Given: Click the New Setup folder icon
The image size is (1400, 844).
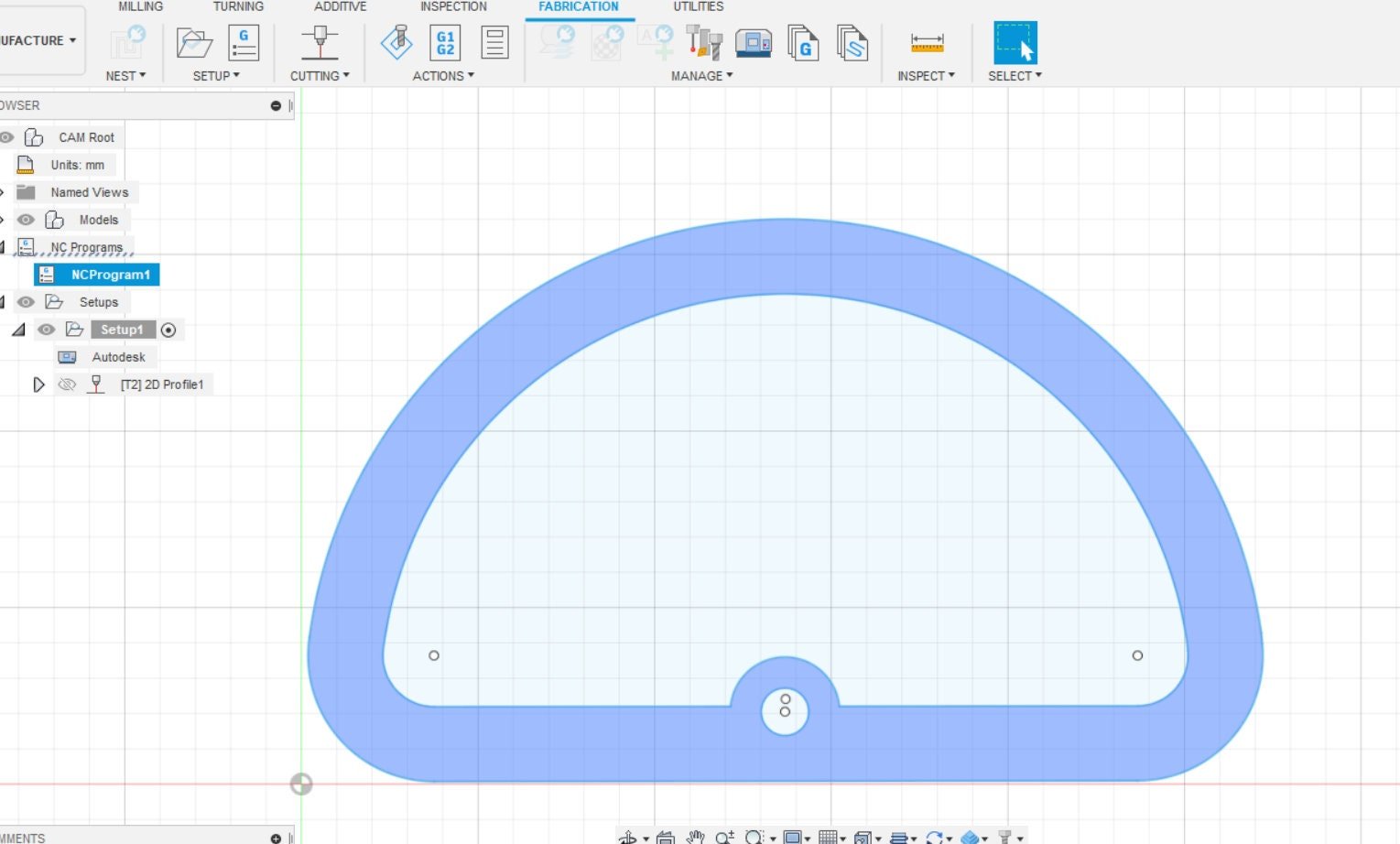Looking at the screenshot, I should pyautogui.click(x=194, y=43).
